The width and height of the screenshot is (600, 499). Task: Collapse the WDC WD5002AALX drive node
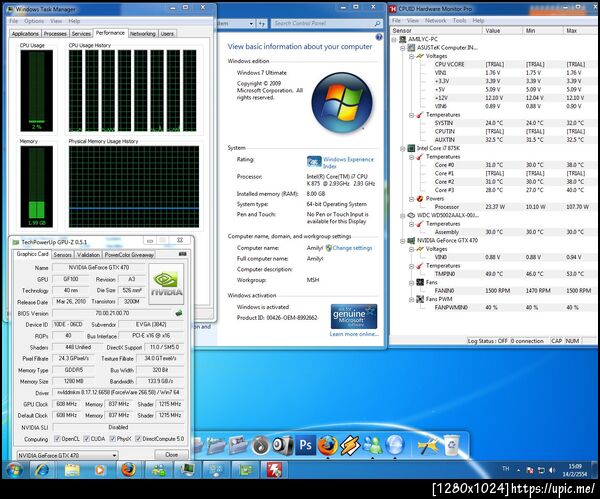click(x=403, y=215)
